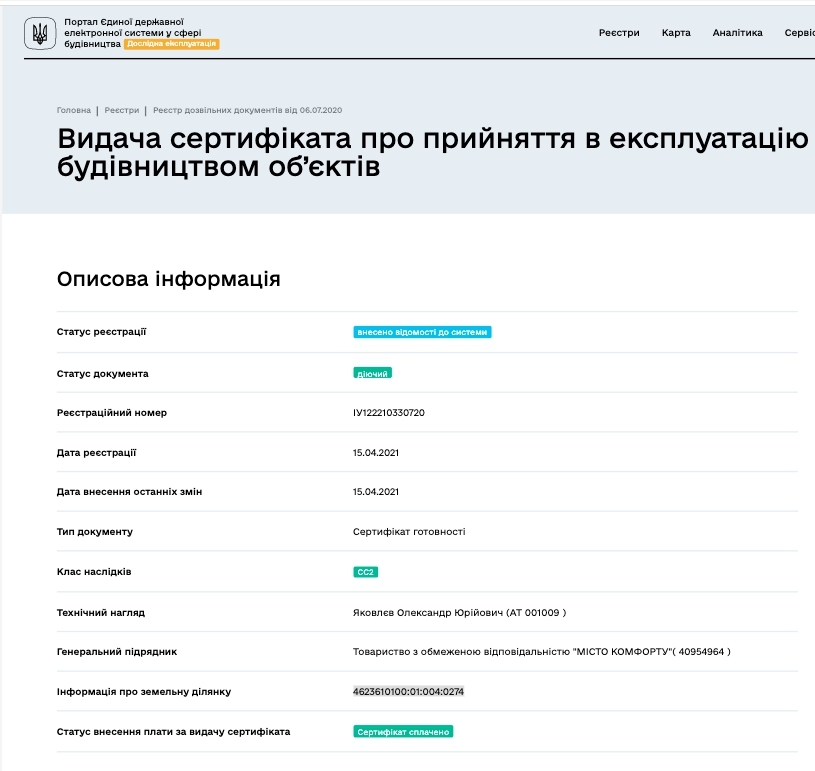Viewport: 815px width, 771px height.
Task: Open the Аналітика menu item
Action: coord(738,33)
